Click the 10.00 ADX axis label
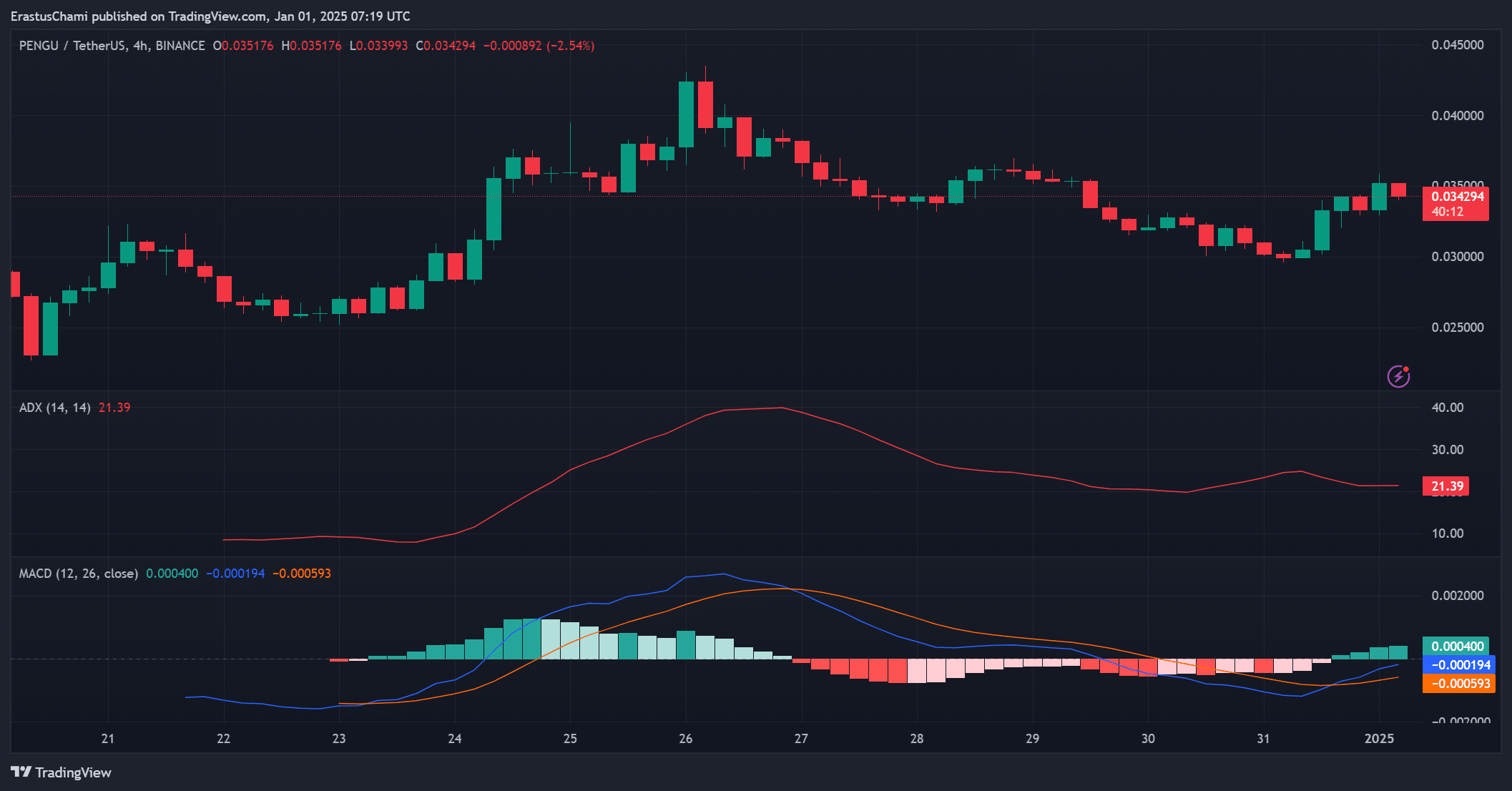Image resolution: width=1512 pixels, height=791 pixels. (x=1447, y=534)
